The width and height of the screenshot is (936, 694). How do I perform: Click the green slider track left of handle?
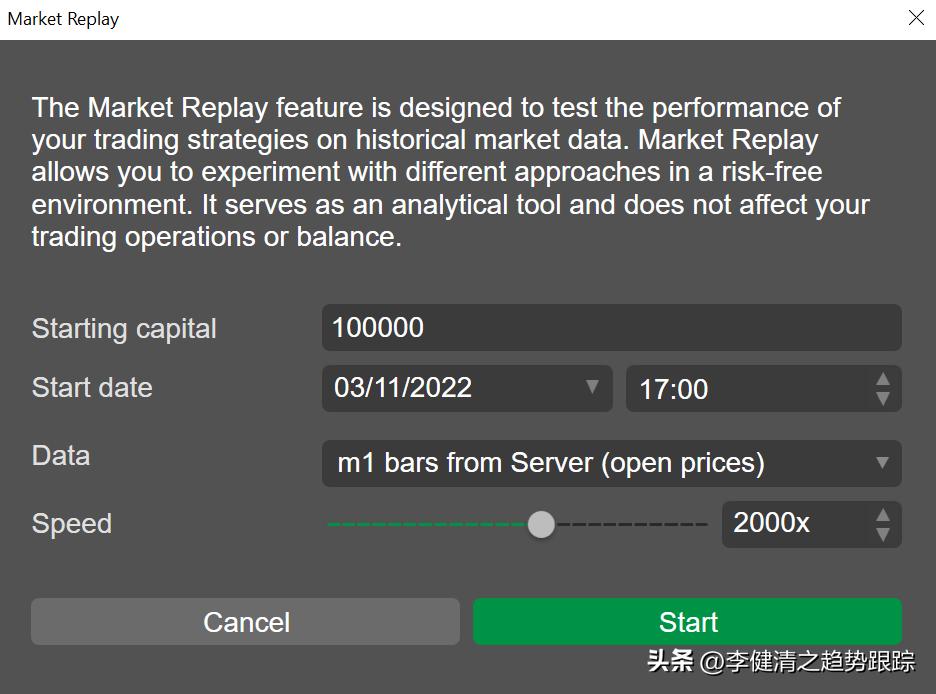coord(430,524)
